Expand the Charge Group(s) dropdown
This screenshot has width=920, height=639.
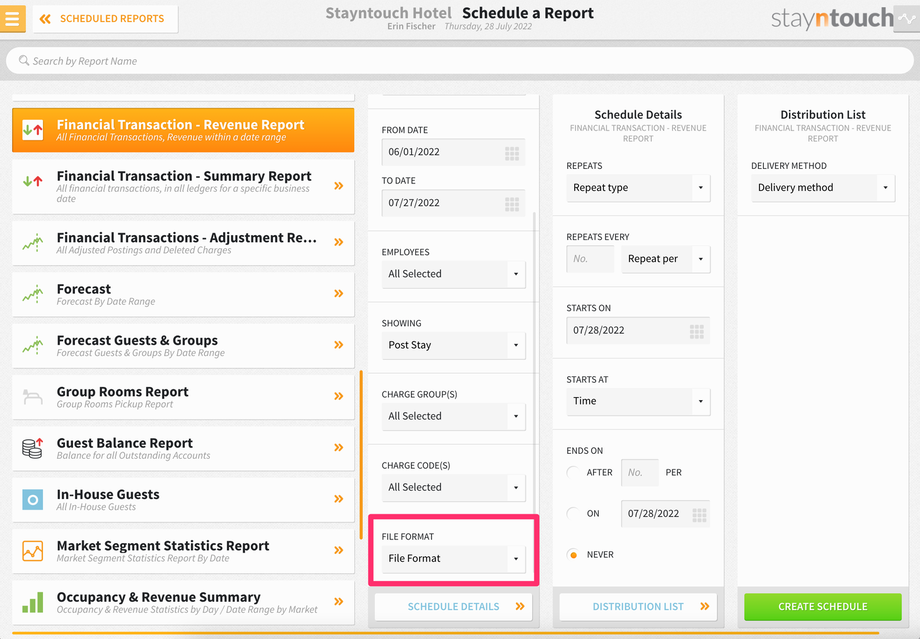tap(453, 416)
